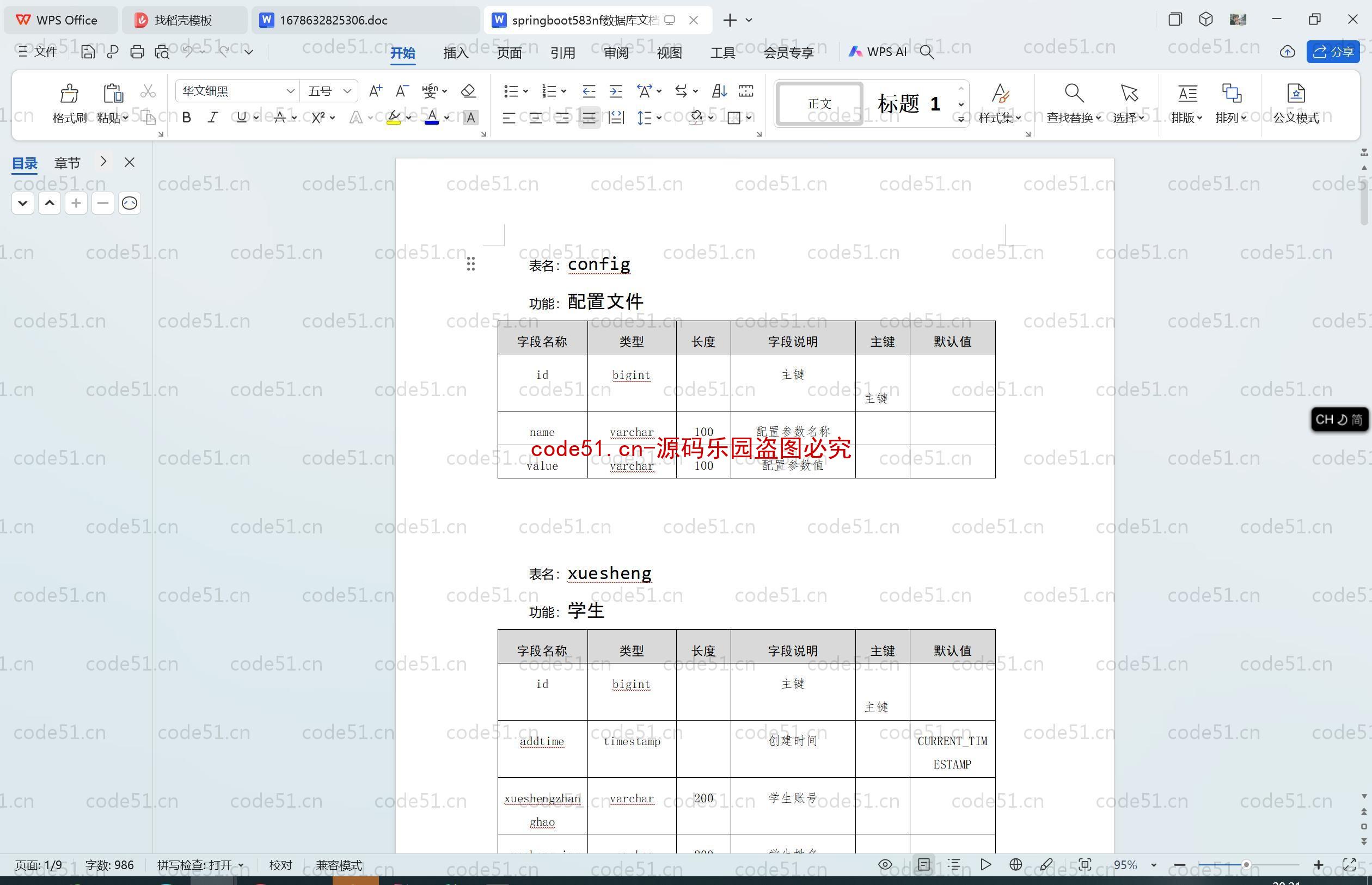Viewport: 1372px width, 885px height.
Task: Click the 分享 share button
Action: pos(1333,52)
